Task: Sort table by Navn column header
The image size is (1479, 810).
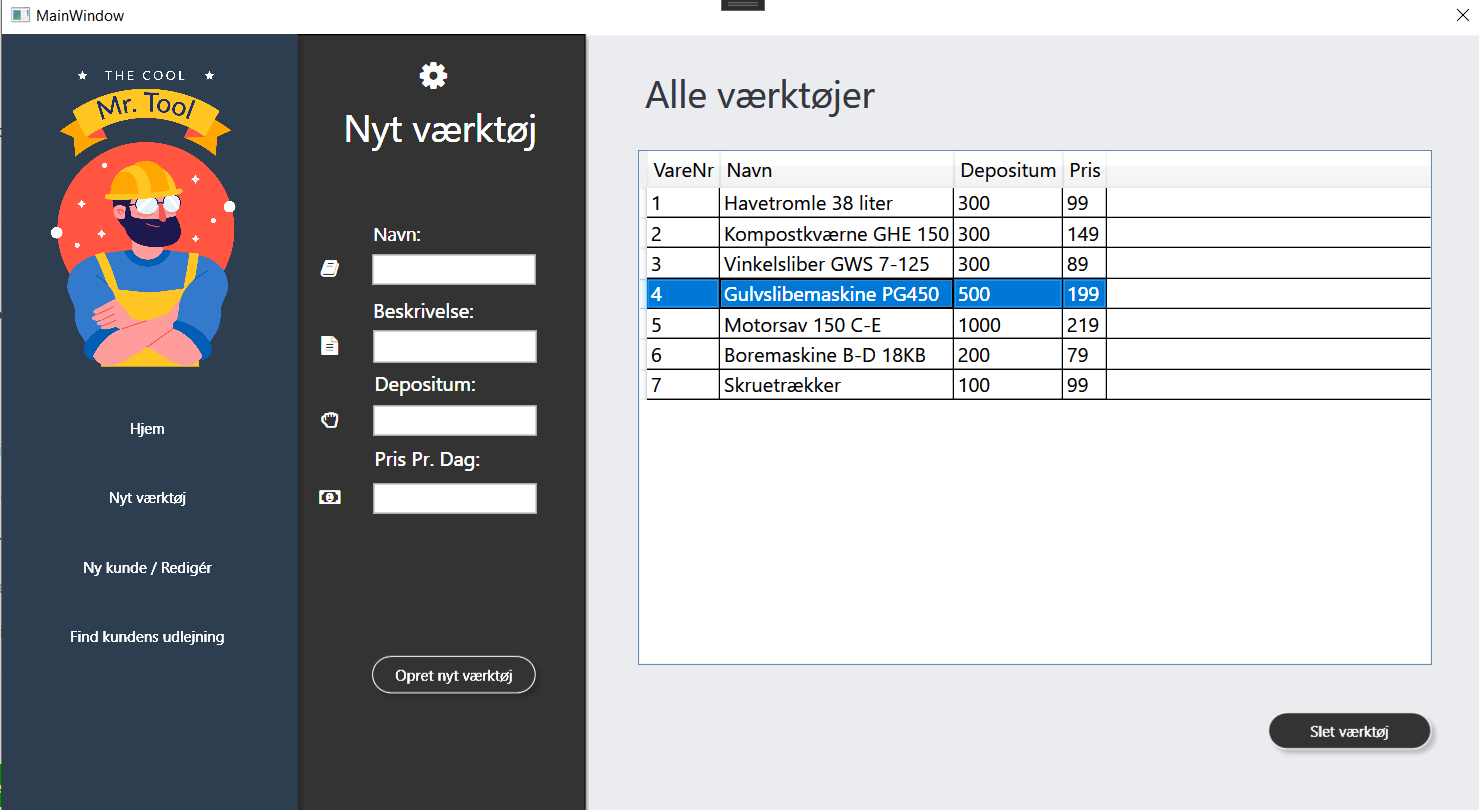Action: (x=836, y=170)
